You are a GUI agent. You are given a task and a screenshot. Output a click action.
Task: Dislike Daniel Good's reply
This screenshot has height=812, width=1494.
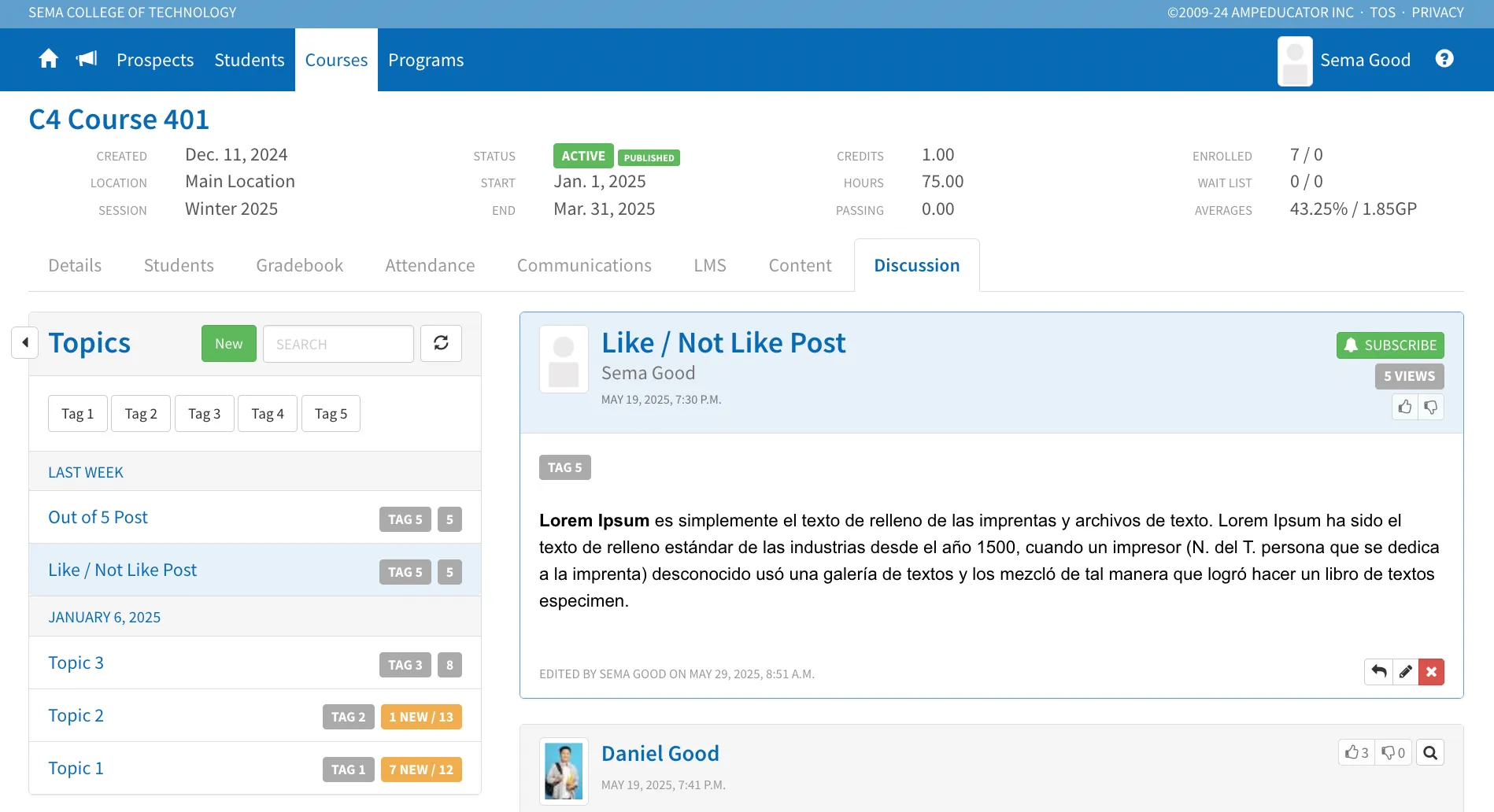(x=1393, y=752)
